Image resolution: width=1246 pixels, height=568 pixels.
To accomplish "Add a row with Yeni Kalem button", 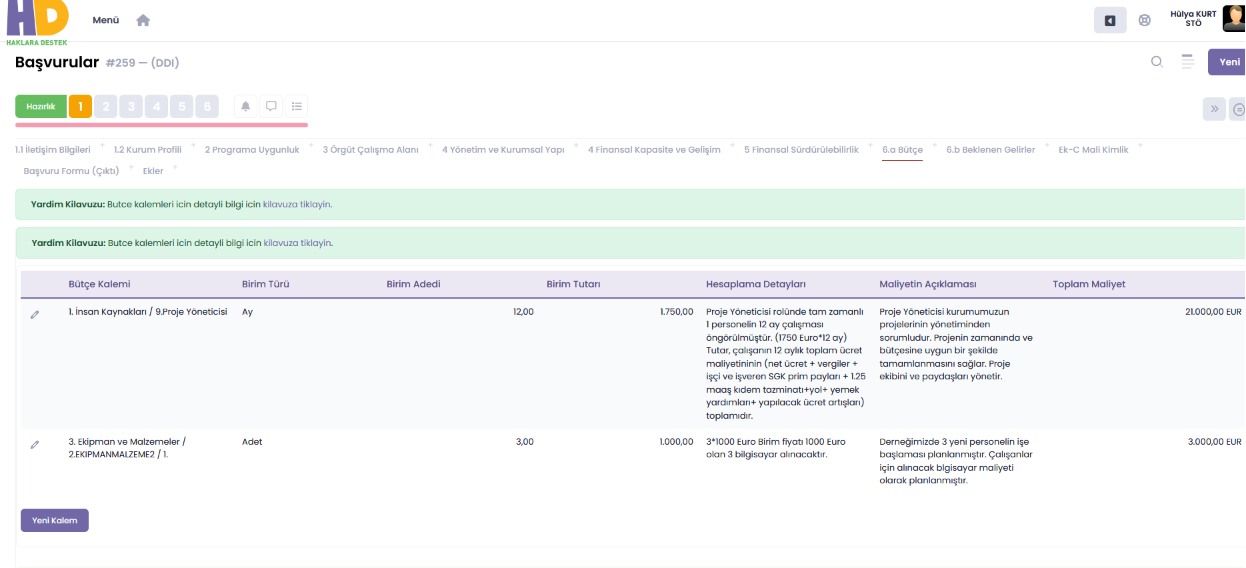I will 55,520.
